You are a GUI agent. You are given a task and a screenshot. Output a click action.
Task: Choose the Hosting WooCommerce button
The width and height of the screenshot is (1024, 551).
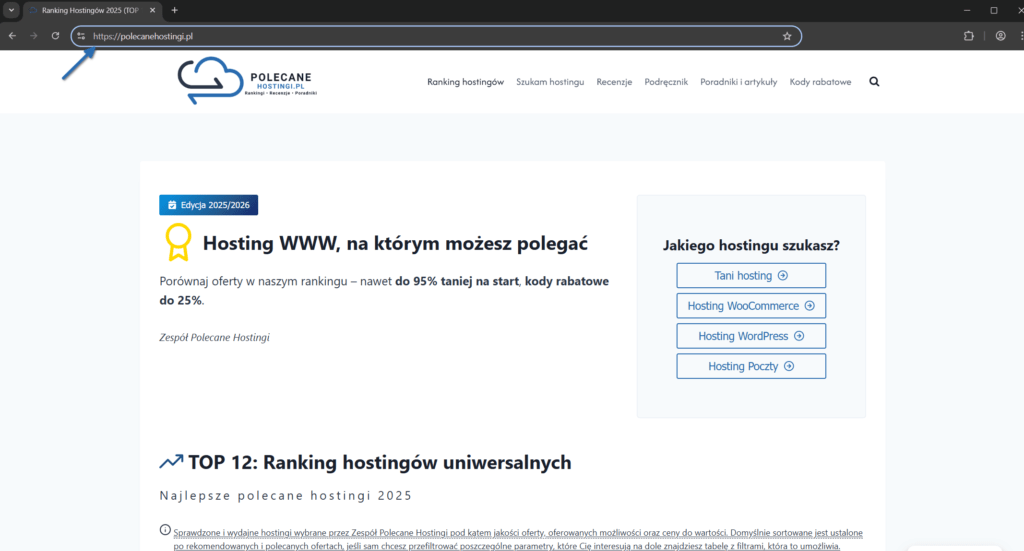751,306
